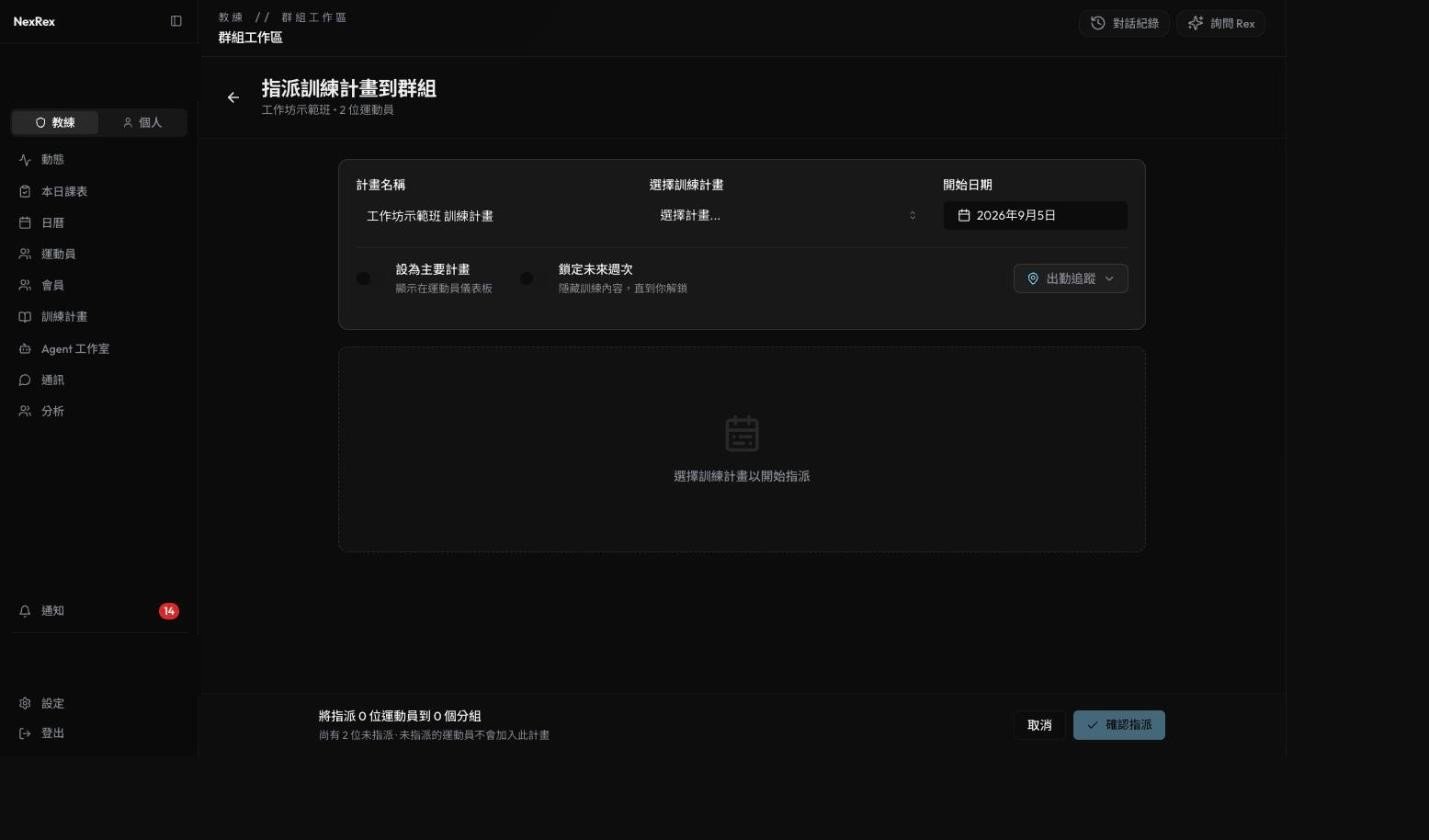The image size is (1429, 840).
Task: Click the 訓練計畫 book icon
Action: (x=25, y=317)
